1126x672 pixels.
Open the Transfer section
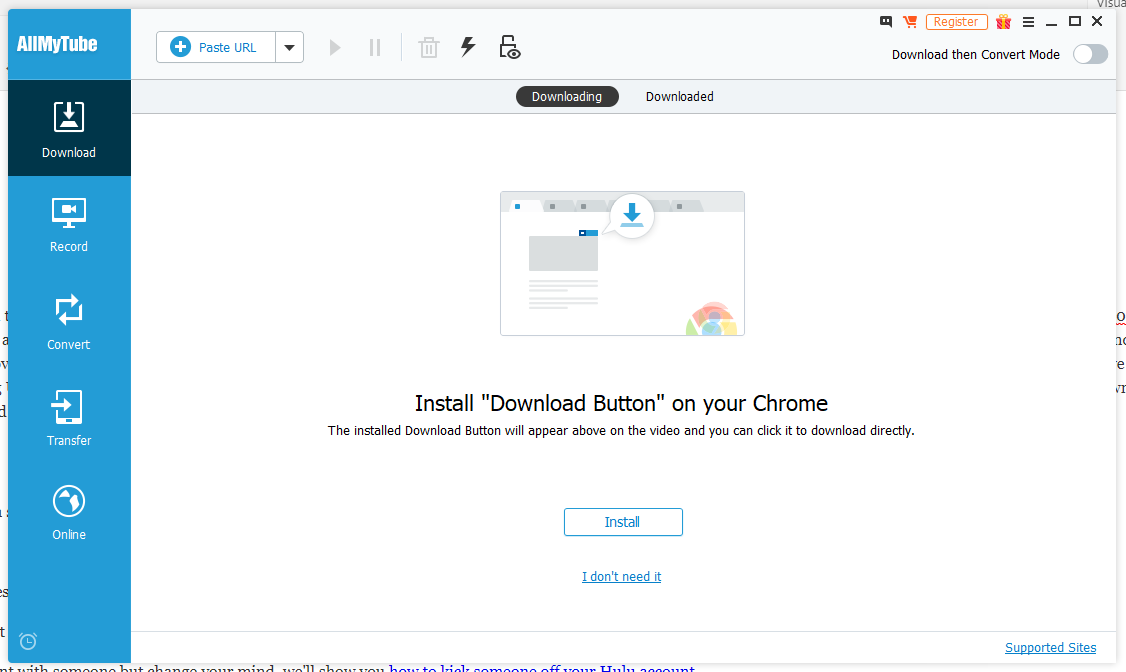[69, 419]
